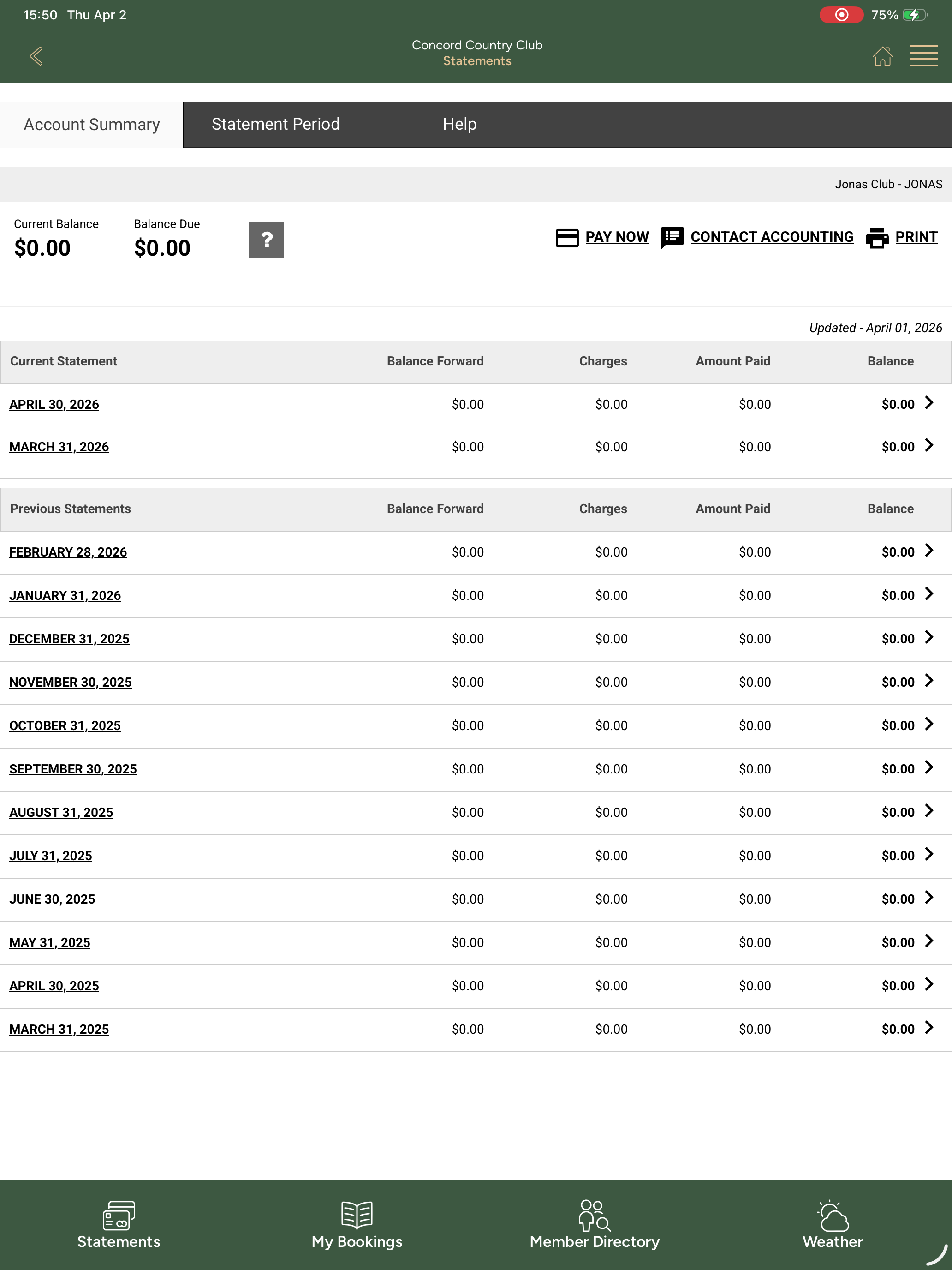Click the Previous Statements column header
Viewport: 952px width, 1270px height.
(71, 509)
